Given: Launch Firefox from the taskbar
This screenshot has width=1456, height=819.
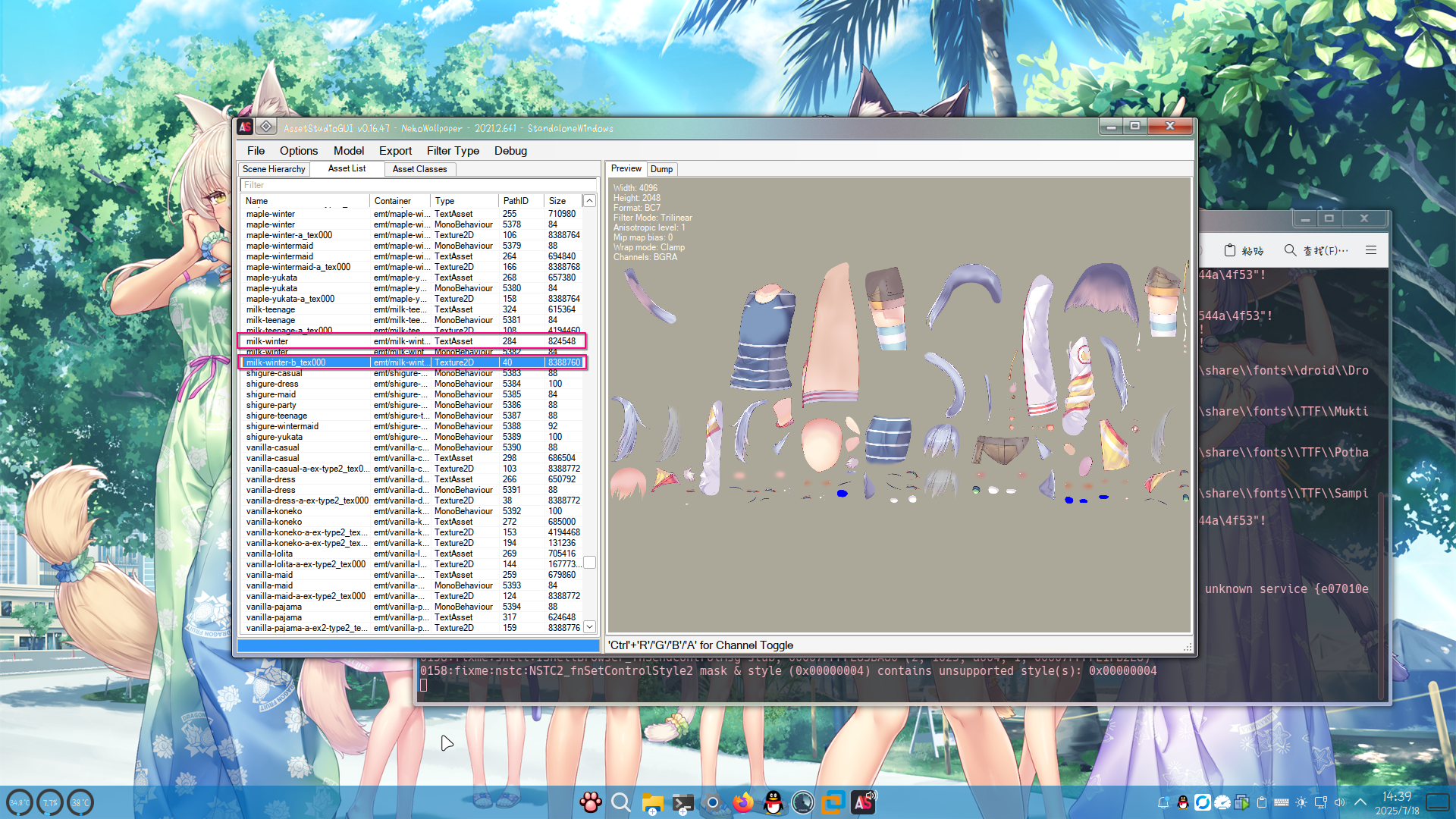Looking at the screenshot, I should pos(743,802).
